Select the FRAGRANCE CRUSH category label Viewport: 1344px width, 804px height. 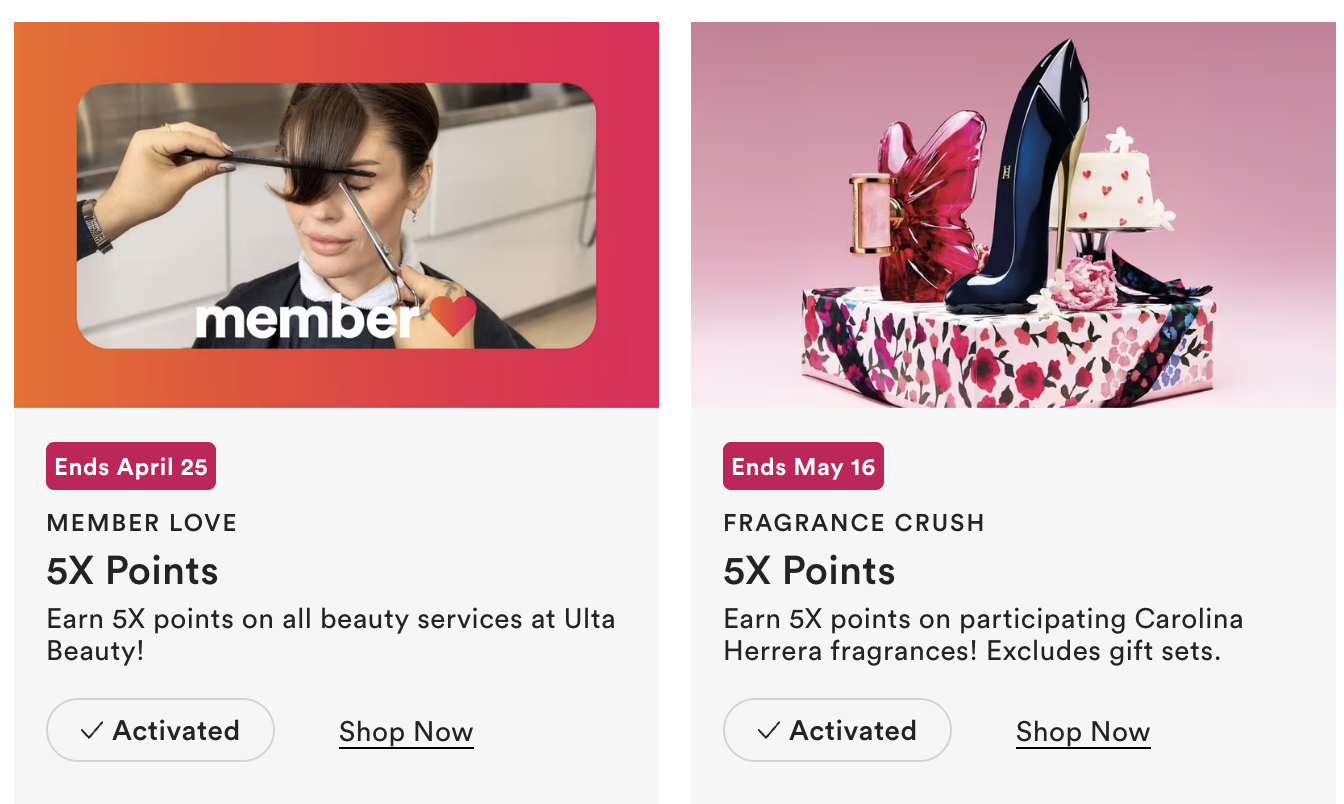pos(854,523)
